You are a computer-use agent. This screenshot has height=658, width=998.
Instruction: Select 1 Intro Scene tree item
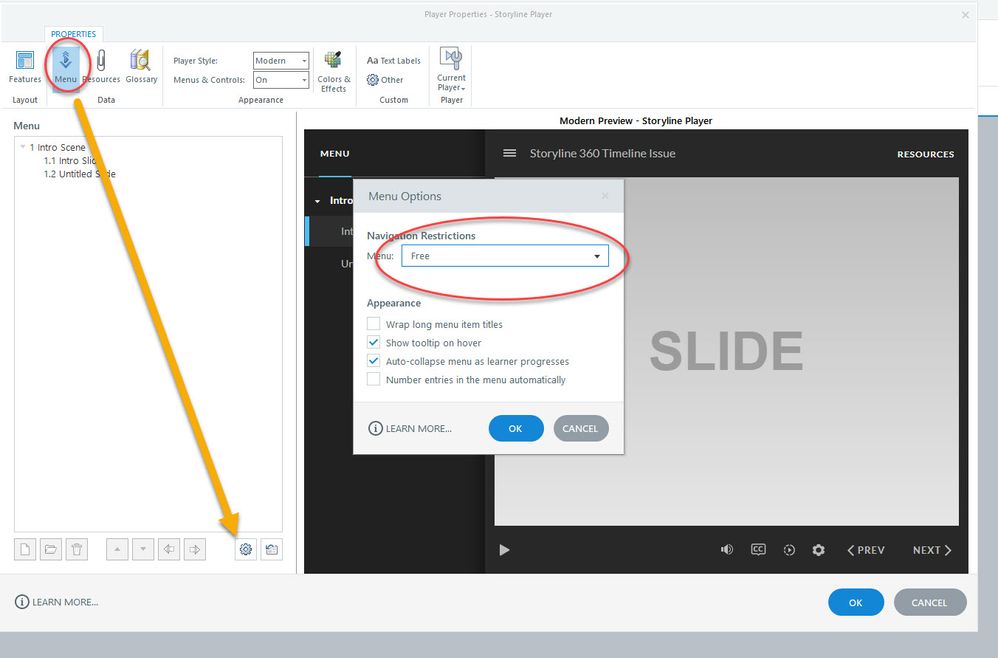pos(57,147)
